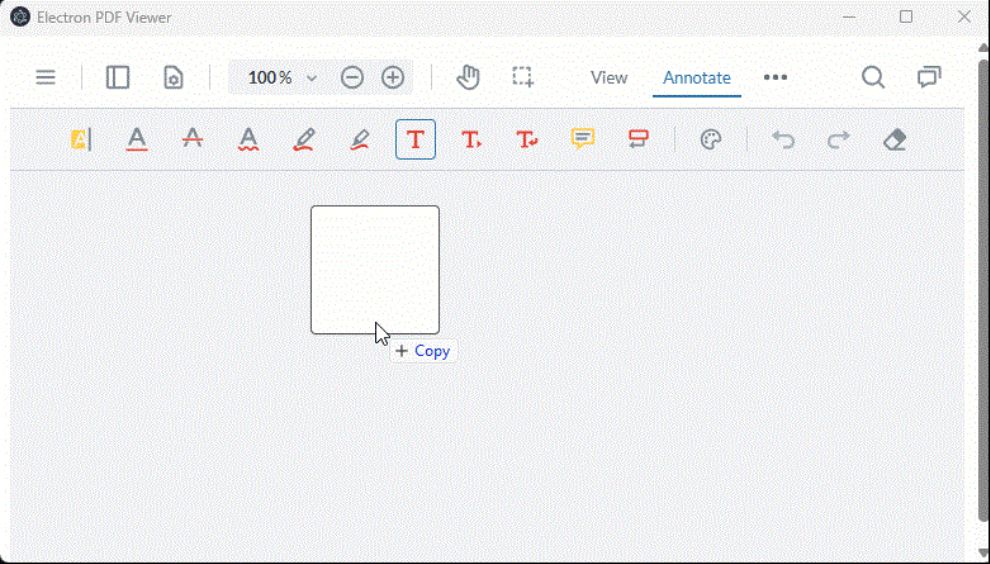Minimize the Electron PDF Viewer window

(849, 17)
